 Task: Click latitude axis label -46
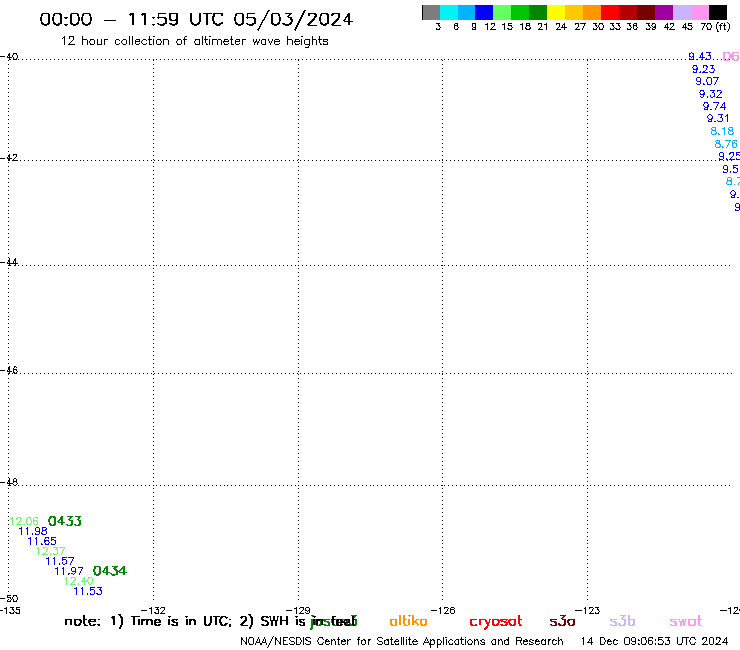[9, 371]
